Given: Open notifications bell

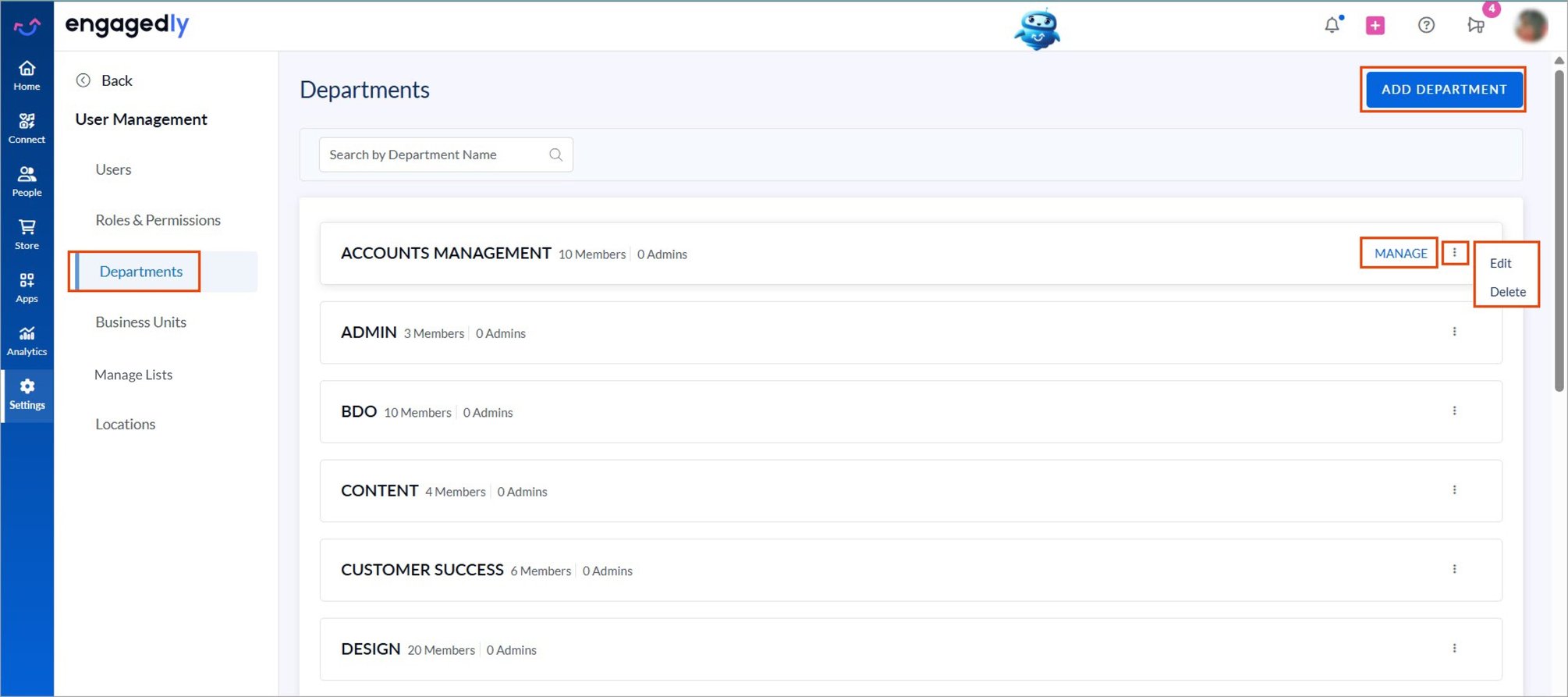Looking at the screenshot, I should pyautogui.click(x=1332, y=25).
